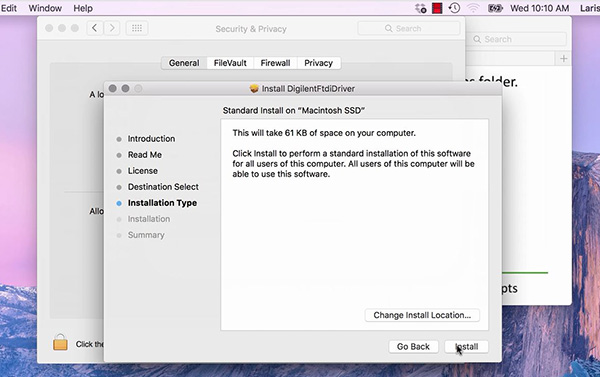The width and height of the screenshot is (600, 377).
Task: Click the Time Machine menu bar icon
Action: [x=454, y=8]
